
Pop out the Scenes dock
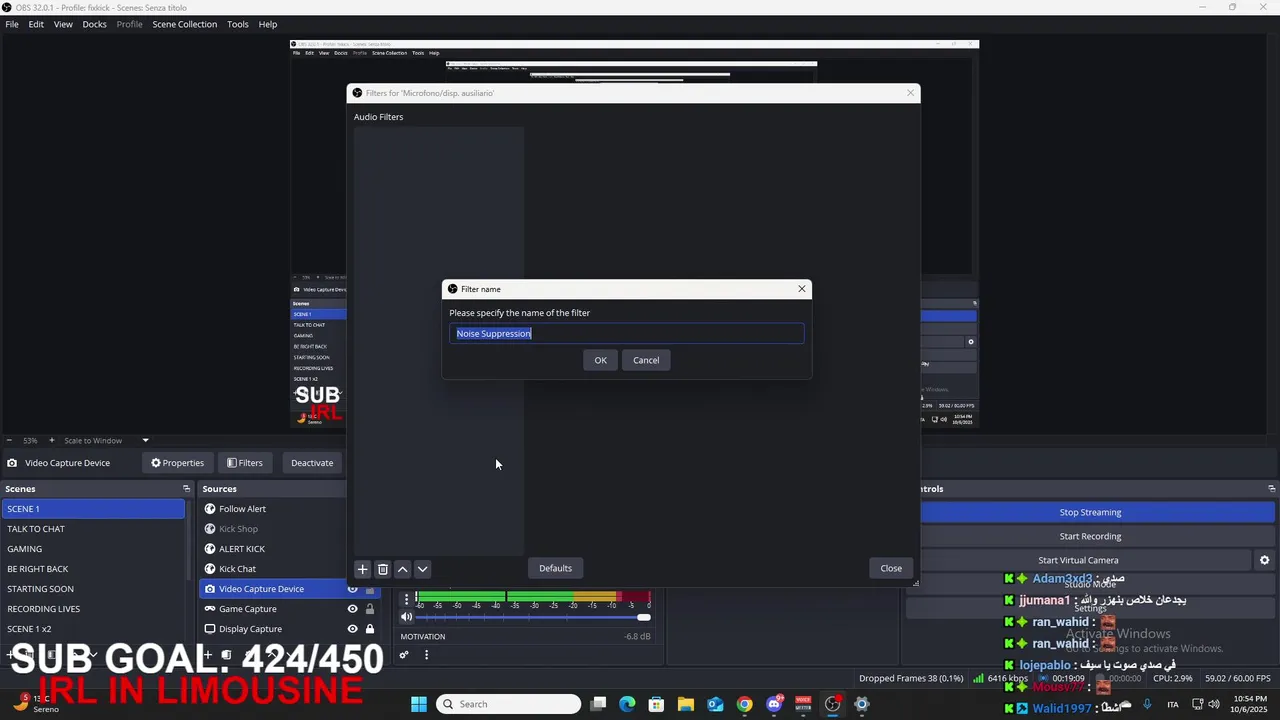[186, 489]
